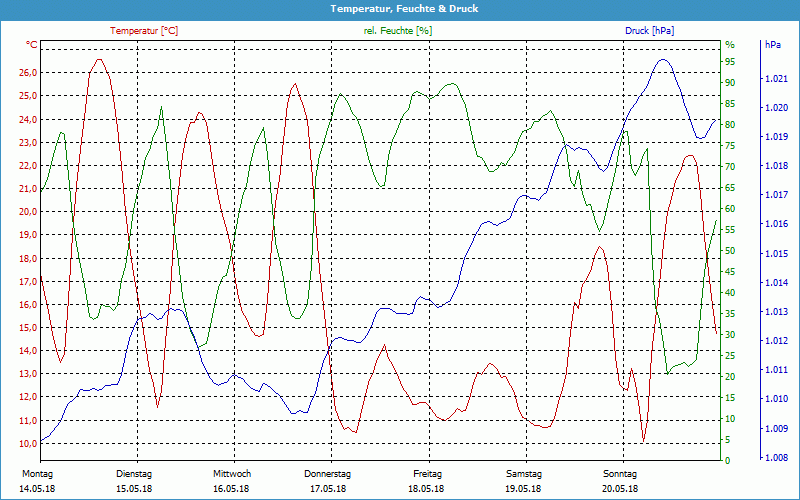The image size is (800, 500).
Task: Click the 'Mittwoch' day label
Action: [x=232, y=474]
